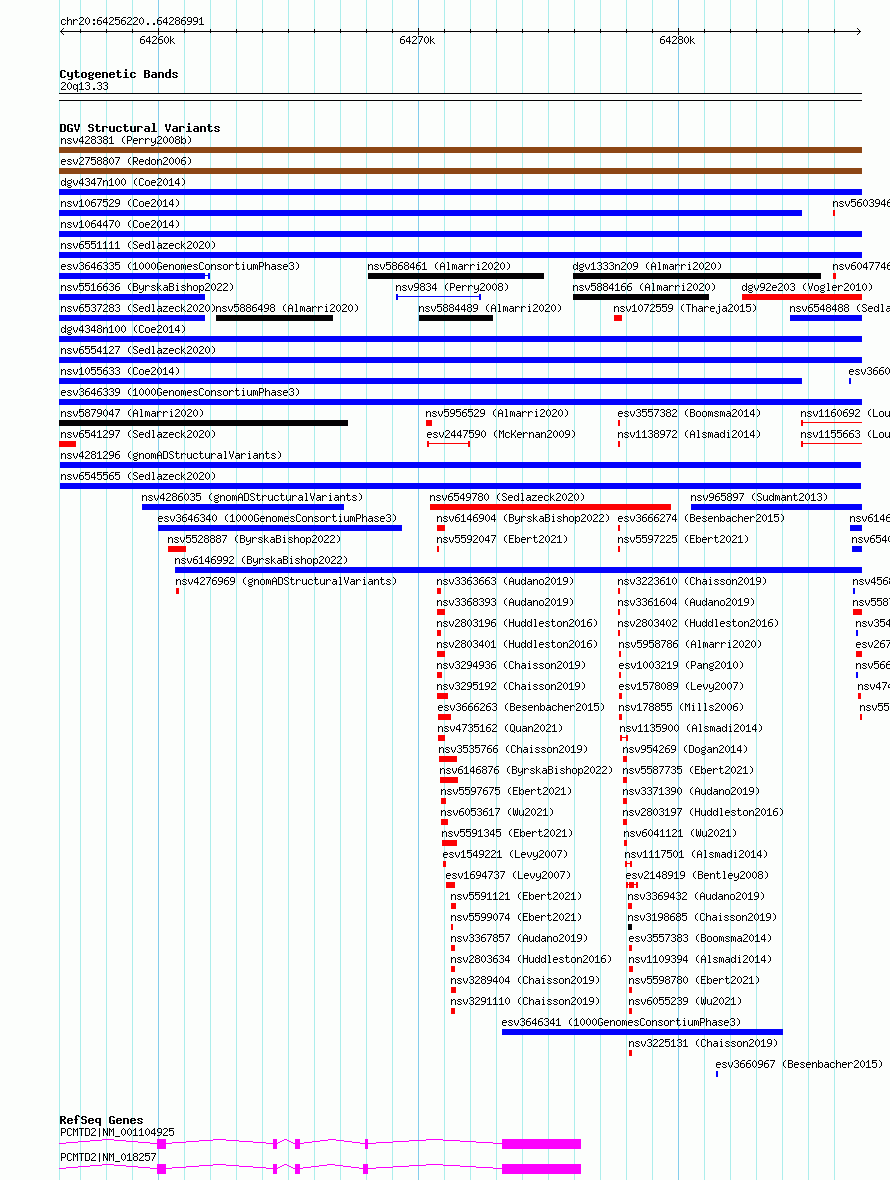
Task: Click the 64270k ruler position label
Action: coord(417,41)
